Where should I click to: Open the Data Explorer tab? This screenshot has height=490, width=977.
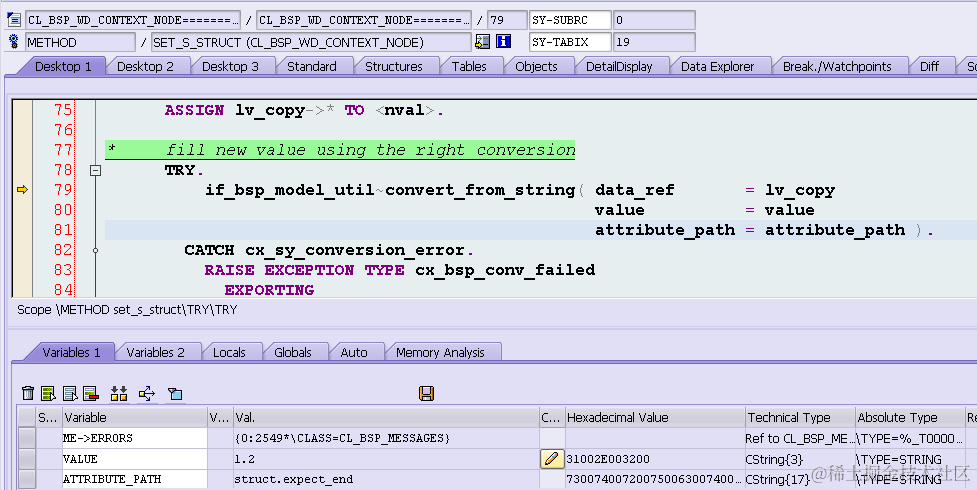717,66
